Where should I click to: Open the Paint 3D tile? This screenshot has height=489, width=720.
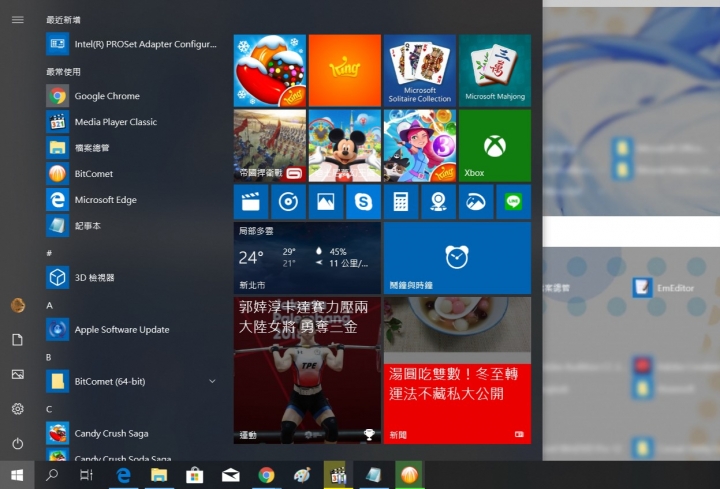pos(476,202)
